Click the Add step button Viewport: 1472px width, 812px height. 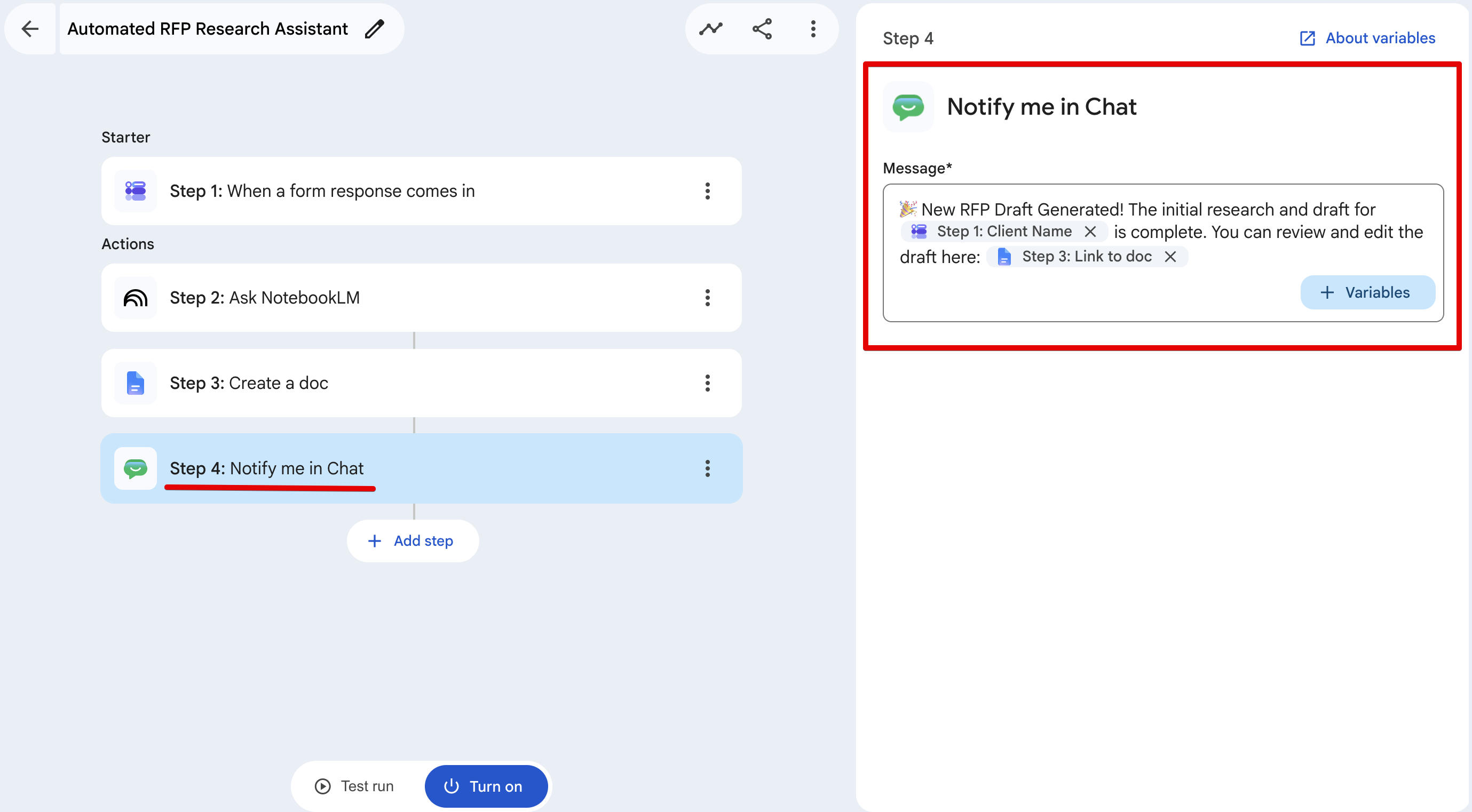point(413,541)
